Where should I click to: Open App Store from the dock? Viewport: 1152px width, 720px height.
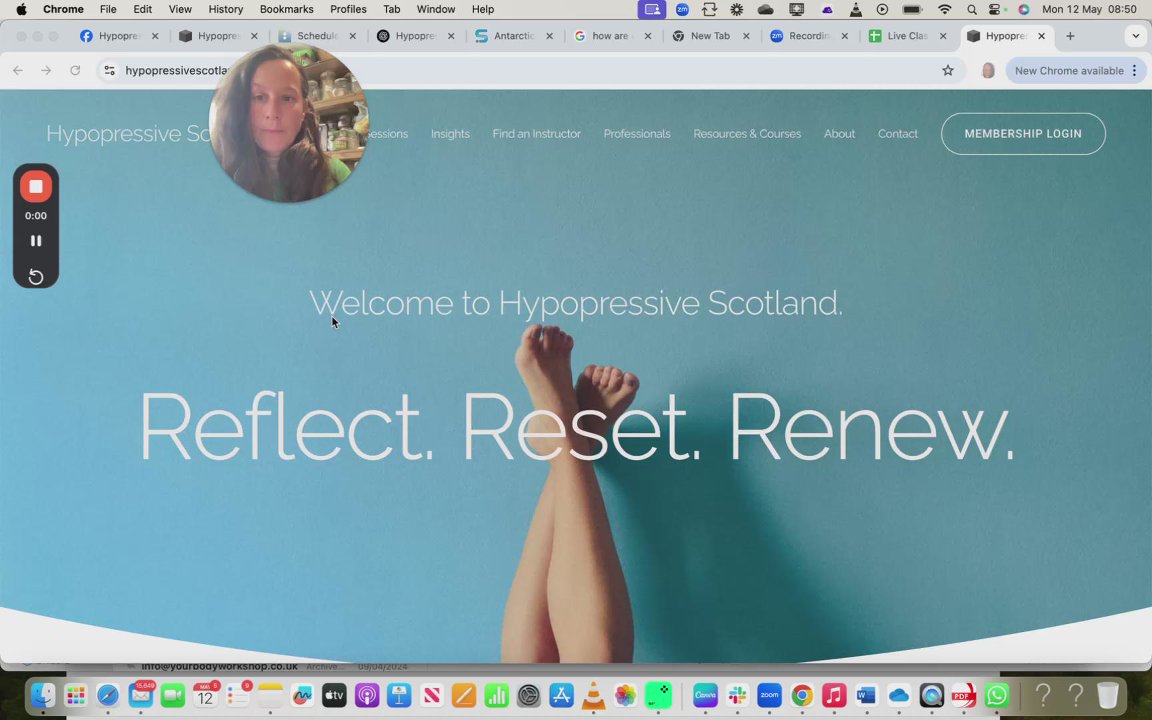pos(561,695)
